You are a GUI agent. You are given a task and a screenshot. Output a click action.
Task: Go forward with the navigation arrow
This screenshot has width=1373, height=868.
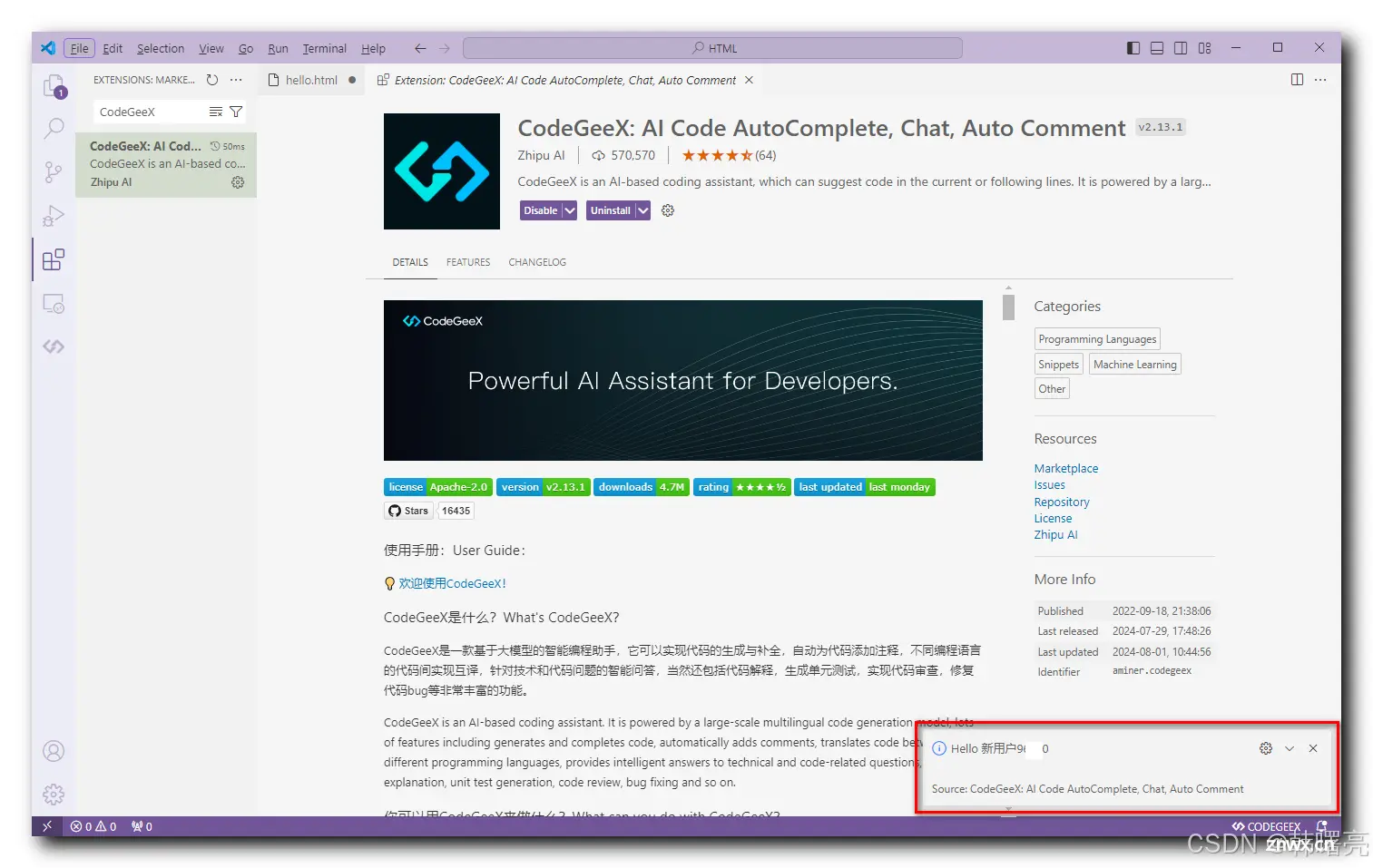pyautogui.click(x=445, y=48)
